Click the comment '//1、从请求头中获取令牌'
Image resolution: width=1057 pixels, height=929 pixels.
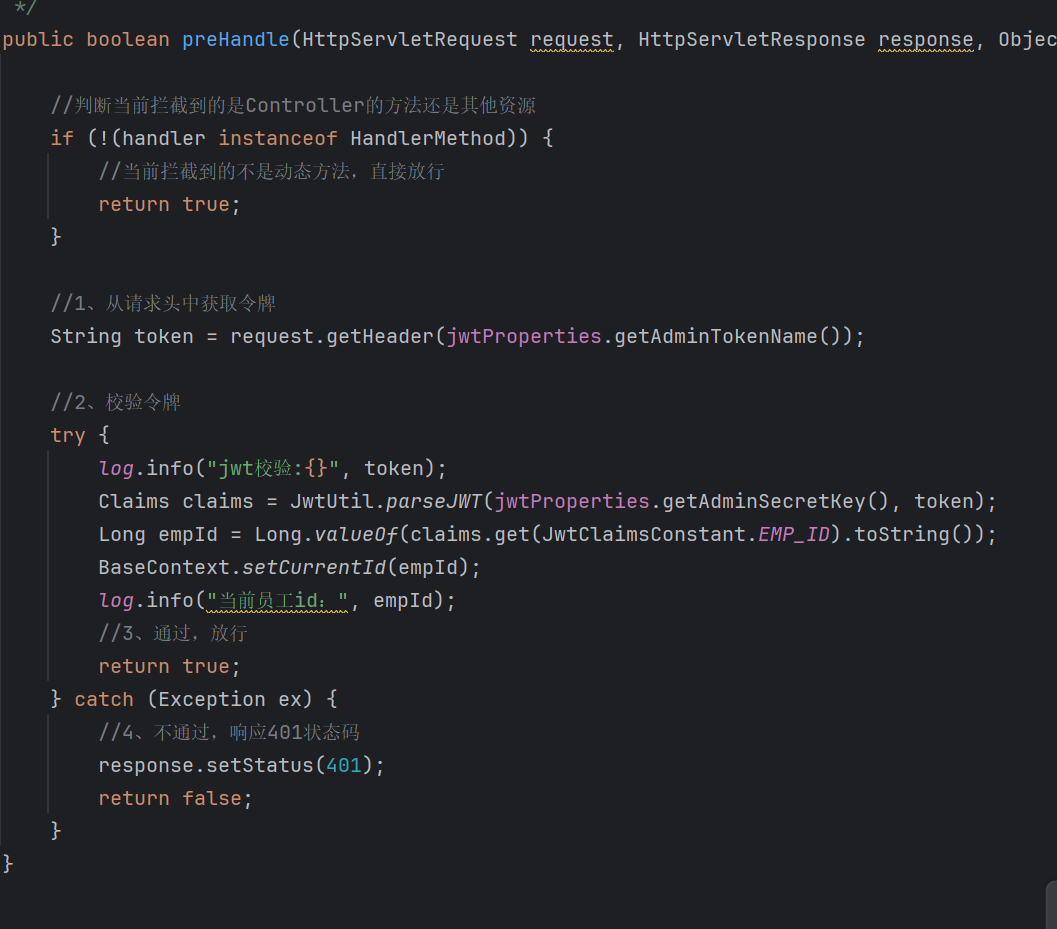pyautogui.click(x=163, y=303)
